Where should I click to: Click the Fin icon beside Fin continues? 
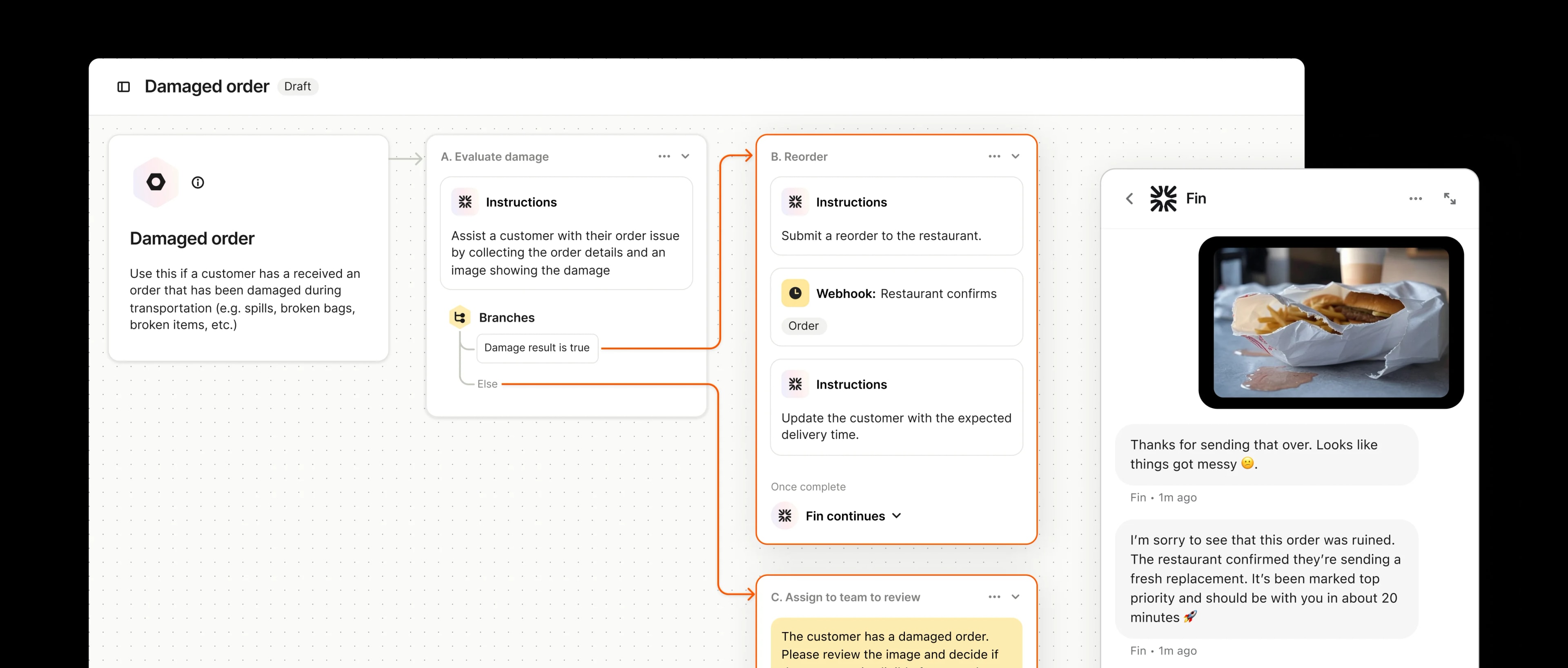coord(784,516)
